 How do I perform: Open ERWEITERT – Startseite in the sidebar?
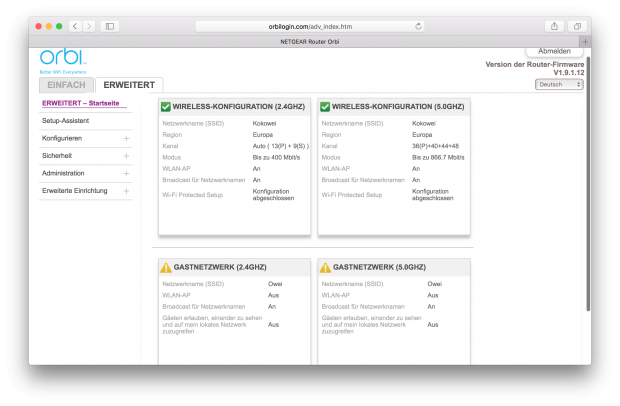click(81, 103)
